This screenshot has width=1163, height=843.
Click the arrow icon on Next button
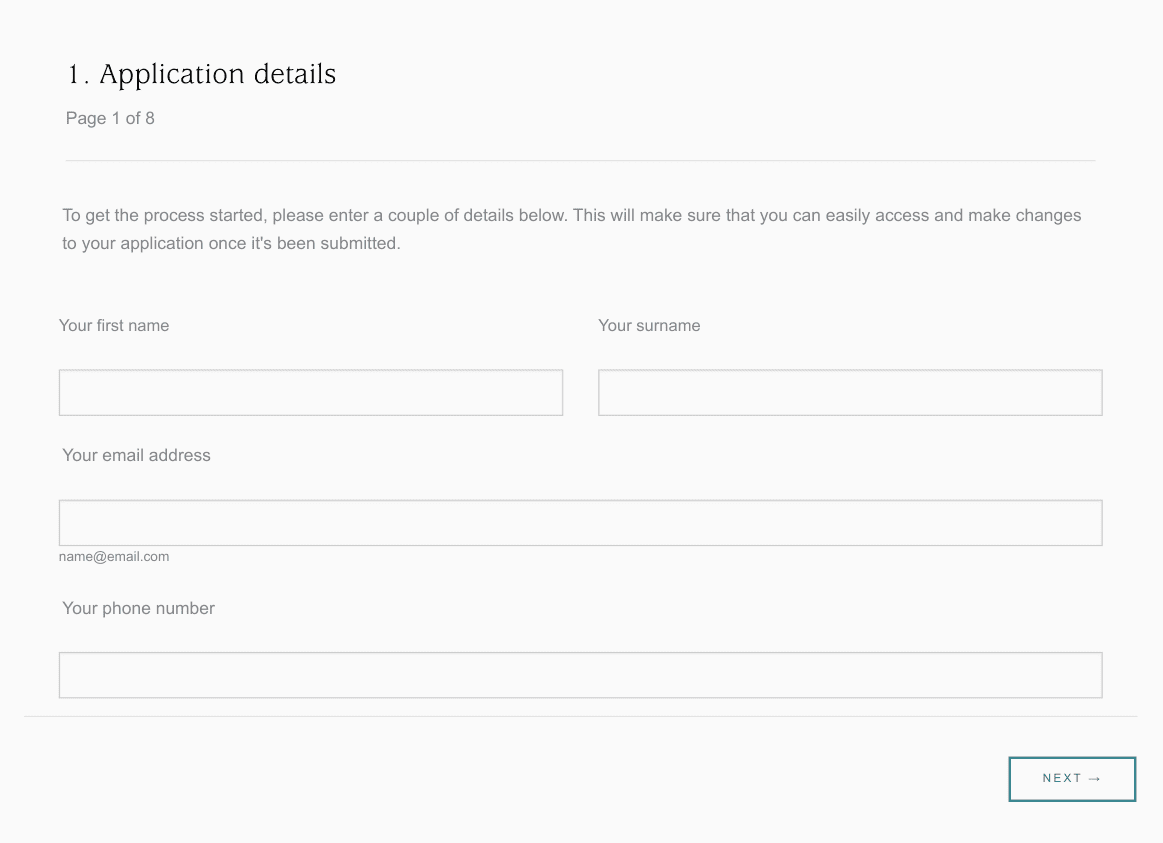(x=1094, y=779)
